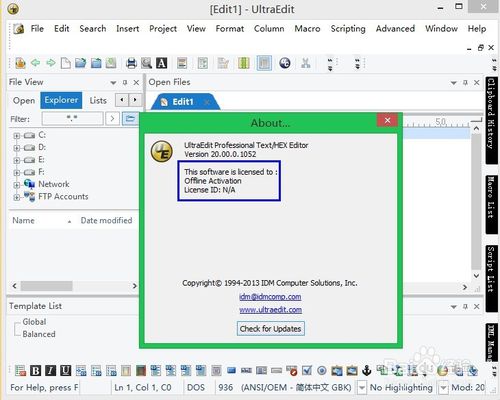This screenshot has width=500, height=400.
Task: Click the UltraEdit application icon in the title bar
Action: [13, 9]
